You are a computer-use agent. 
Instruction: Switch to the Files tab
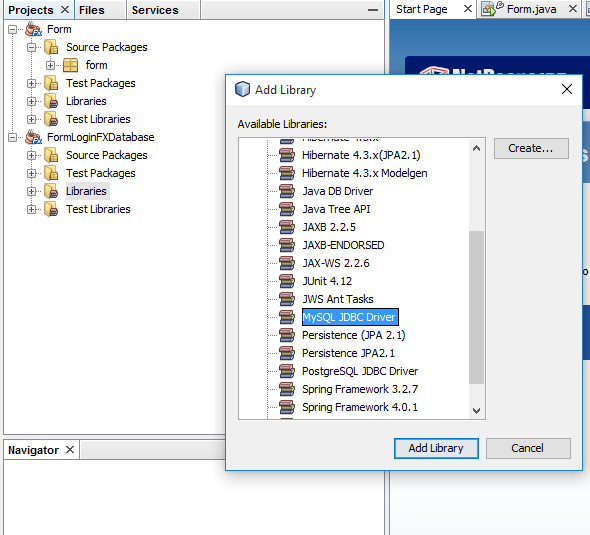[92, 10]
